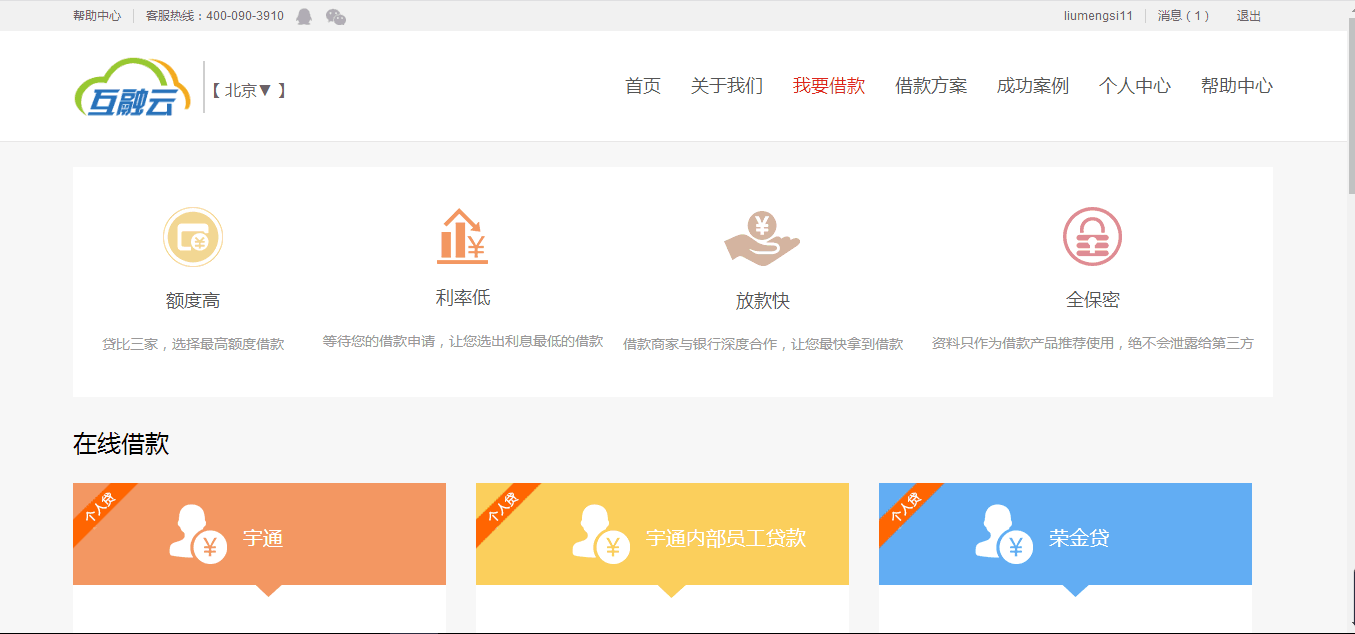Click the 放款快 hand with coin icon
Viewport: 1355px width, 634px height.
pyautogui.click(x=762, y=238)
